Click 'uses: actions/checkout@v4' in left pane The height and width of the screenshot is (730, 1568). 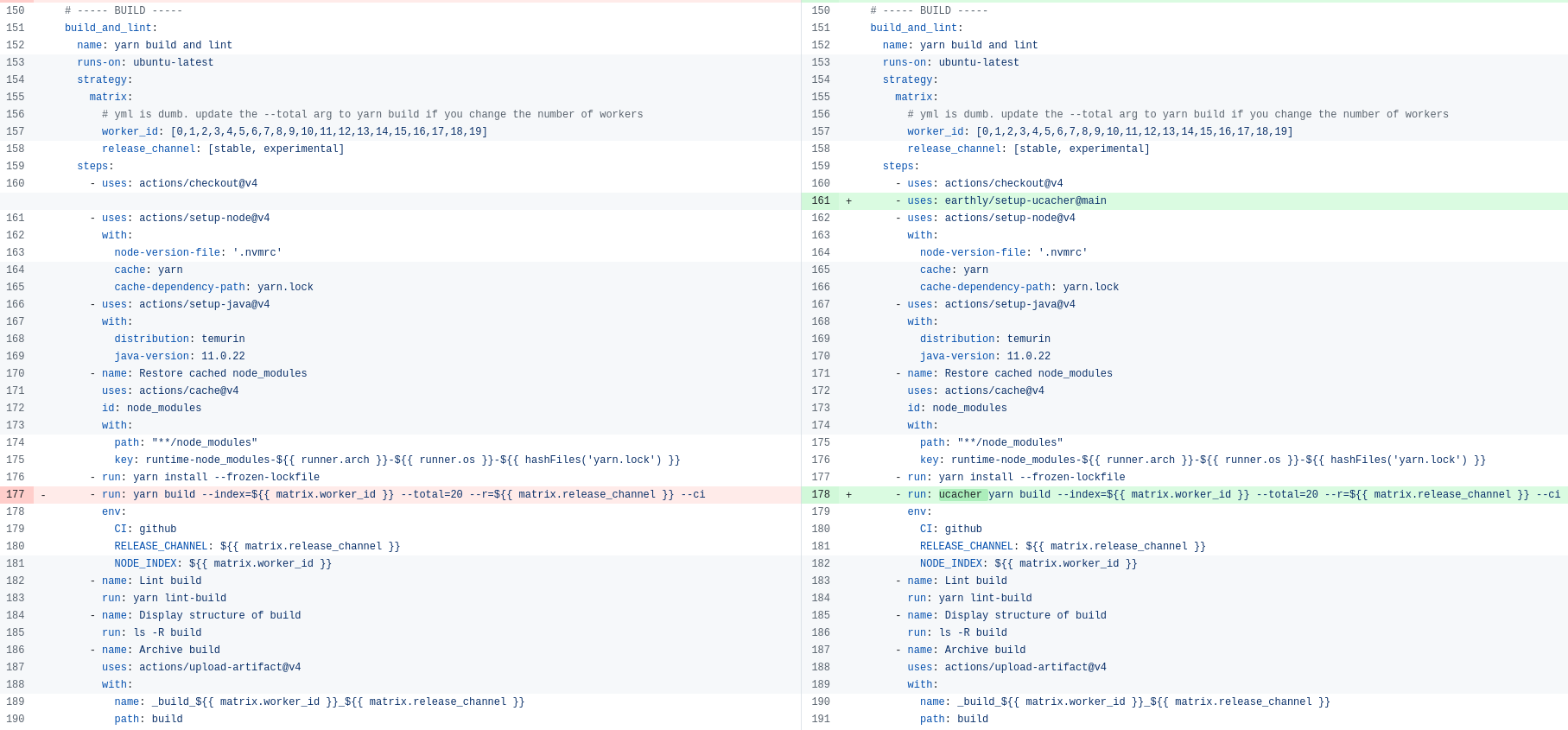point(180,183)
